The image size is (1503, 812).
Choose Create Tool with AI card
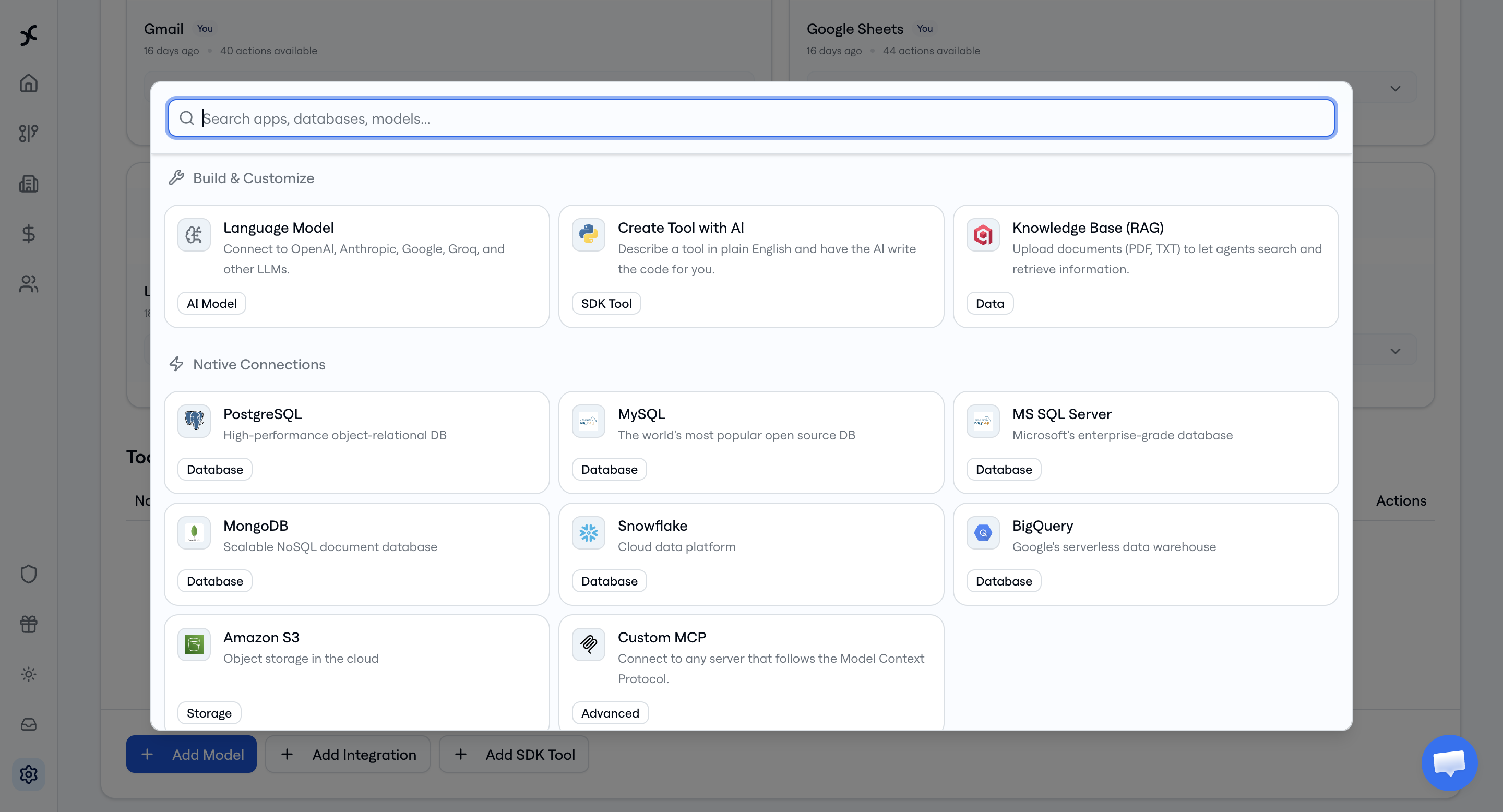click(751, 266)
